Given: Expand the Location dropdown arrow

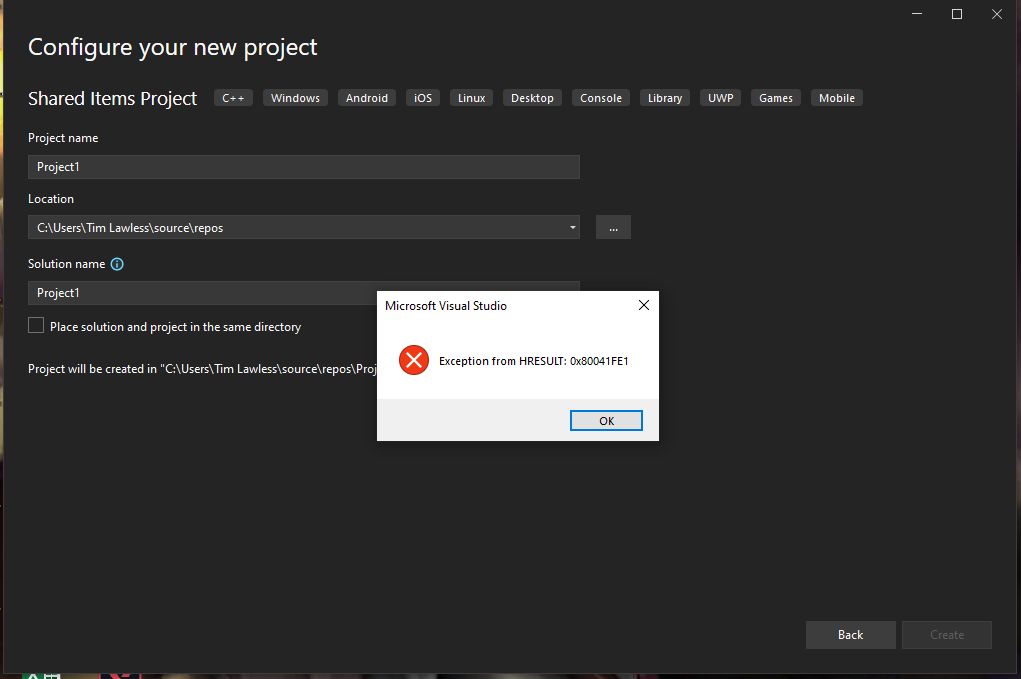Looking at the screenshot, I should click(x=572, y=227).
